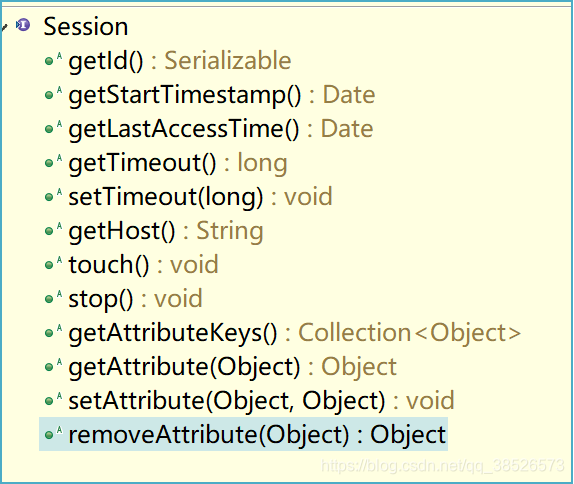Click the highlighted removeAttribute(Object) method
The image size is (574, 484).
(243, 434)
